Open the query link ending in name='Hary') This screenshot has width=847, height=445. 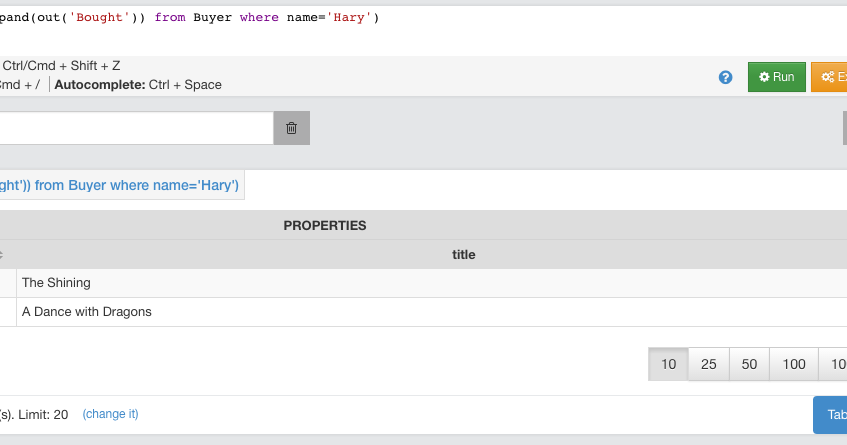(119, 185)
